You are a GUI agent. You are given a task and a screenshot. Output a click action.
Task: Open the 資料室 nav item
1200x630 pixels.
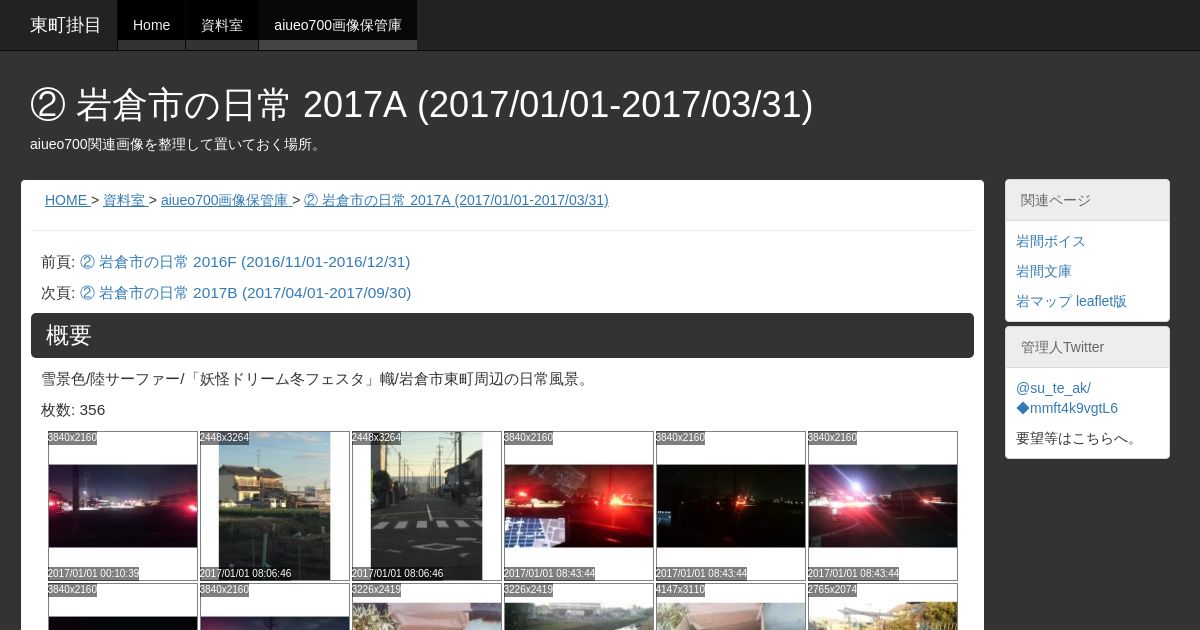click(x=222, y=25)
